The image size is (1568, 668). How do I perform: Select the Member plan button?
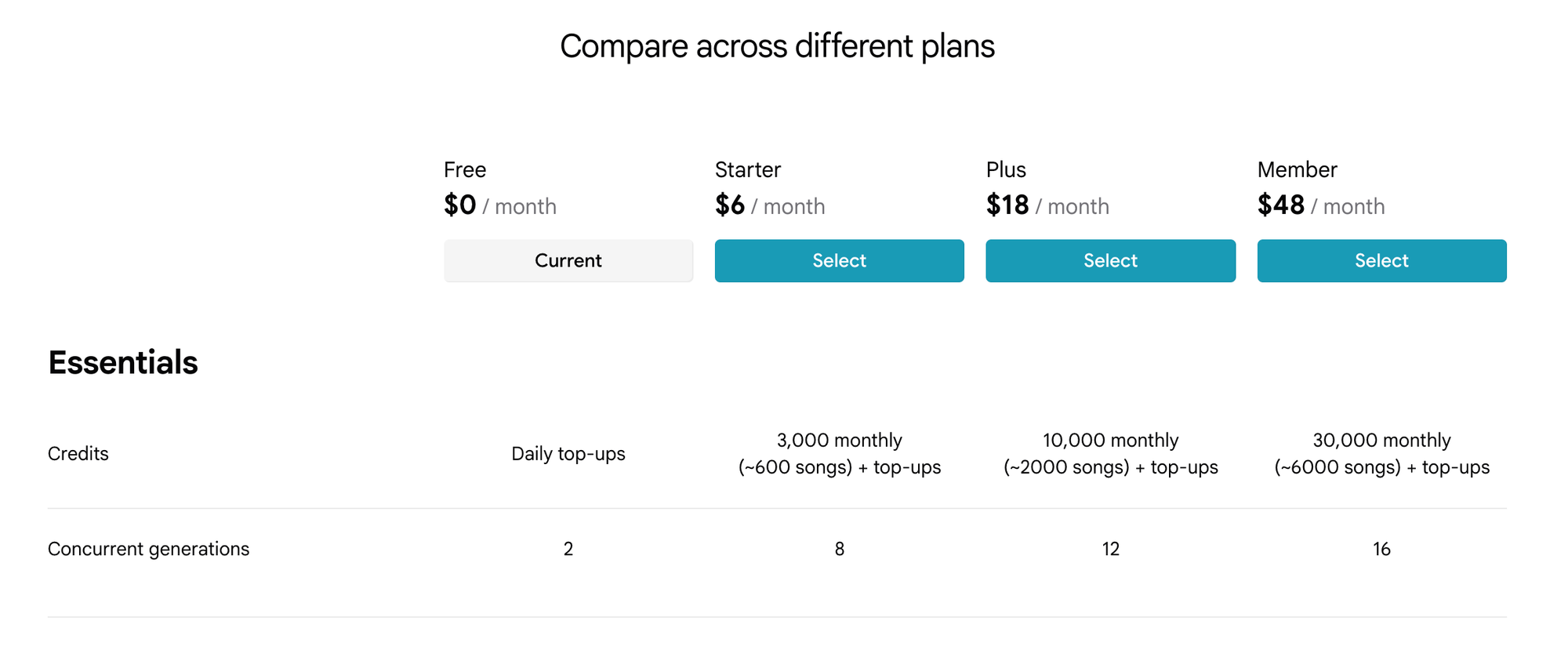[1381, 260]
